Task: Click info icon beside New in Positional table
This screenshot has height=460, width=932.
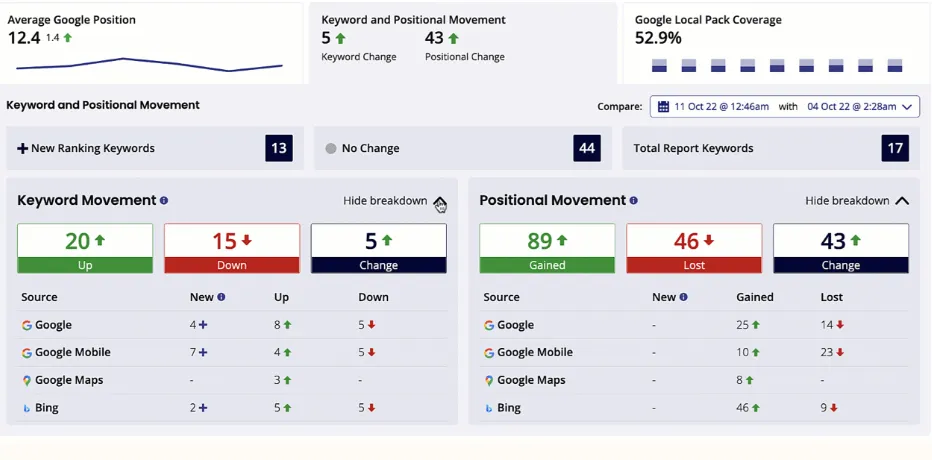Action: click(683, 297)
